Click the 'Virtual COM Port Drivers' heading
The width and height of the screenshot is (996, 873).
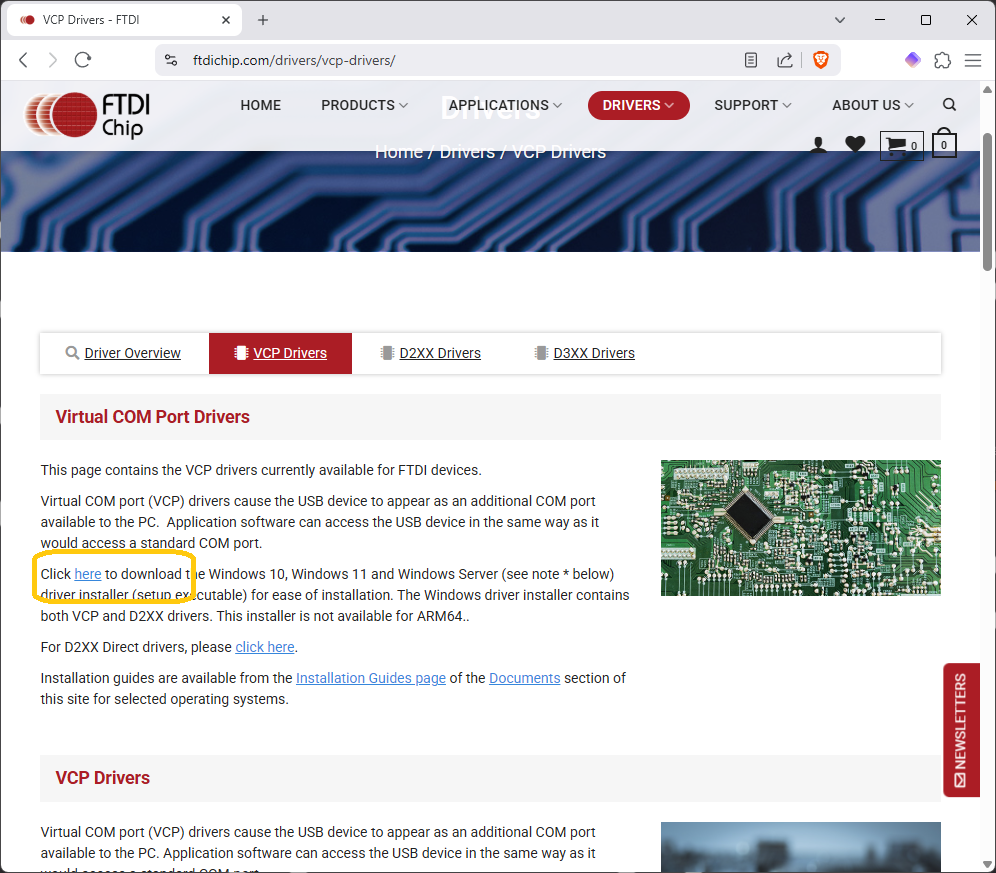tap(152, 417)
